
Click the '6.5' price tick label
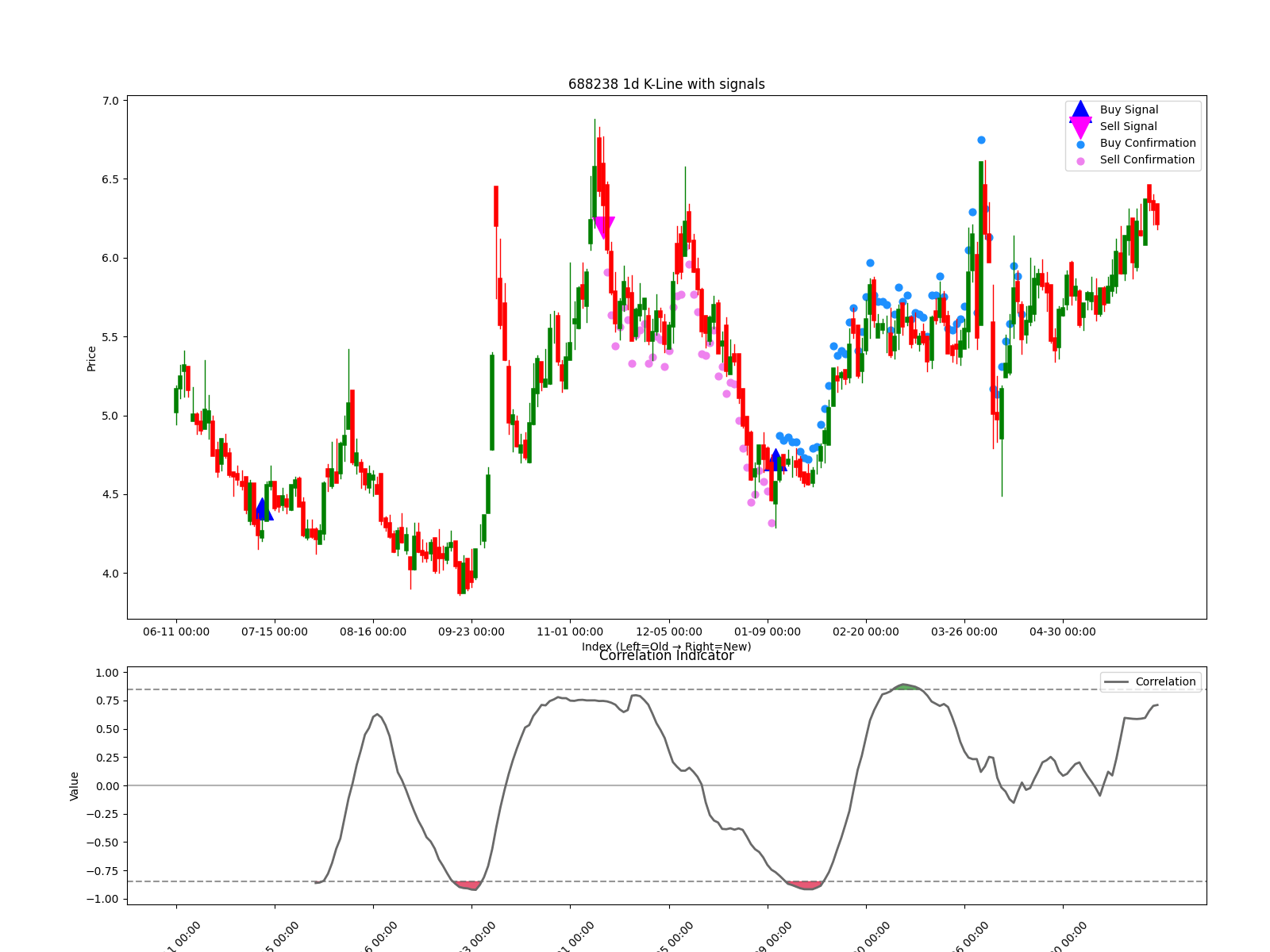(110, 179)
